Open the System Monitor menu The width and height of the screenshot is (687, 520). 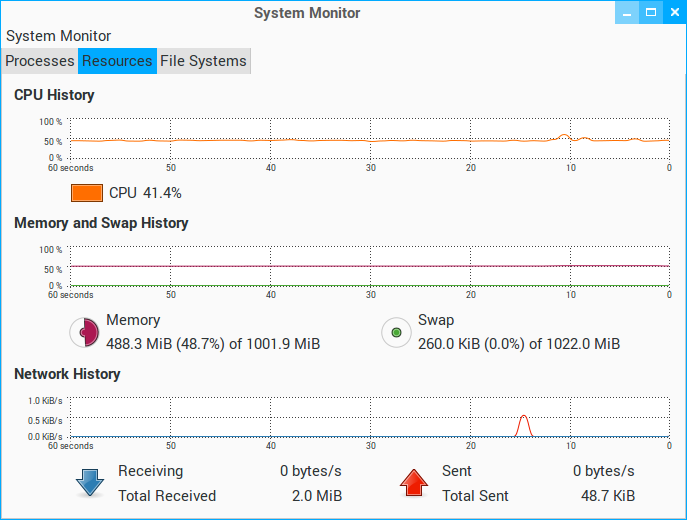pyautogui.click(x=58, y=36)
